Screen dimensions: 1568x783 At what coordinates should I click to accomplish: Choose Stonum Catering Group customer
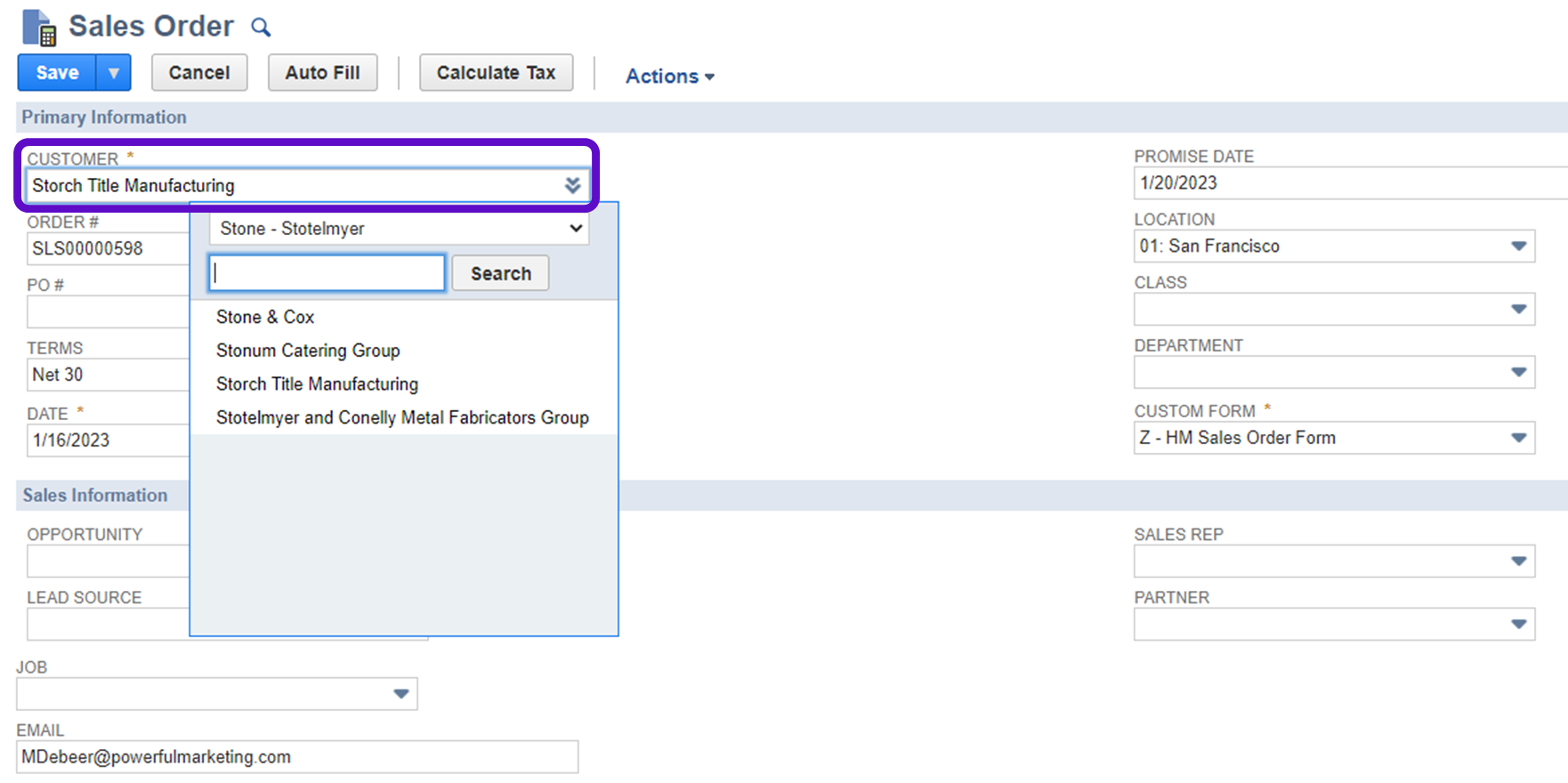tap(308, 351)
